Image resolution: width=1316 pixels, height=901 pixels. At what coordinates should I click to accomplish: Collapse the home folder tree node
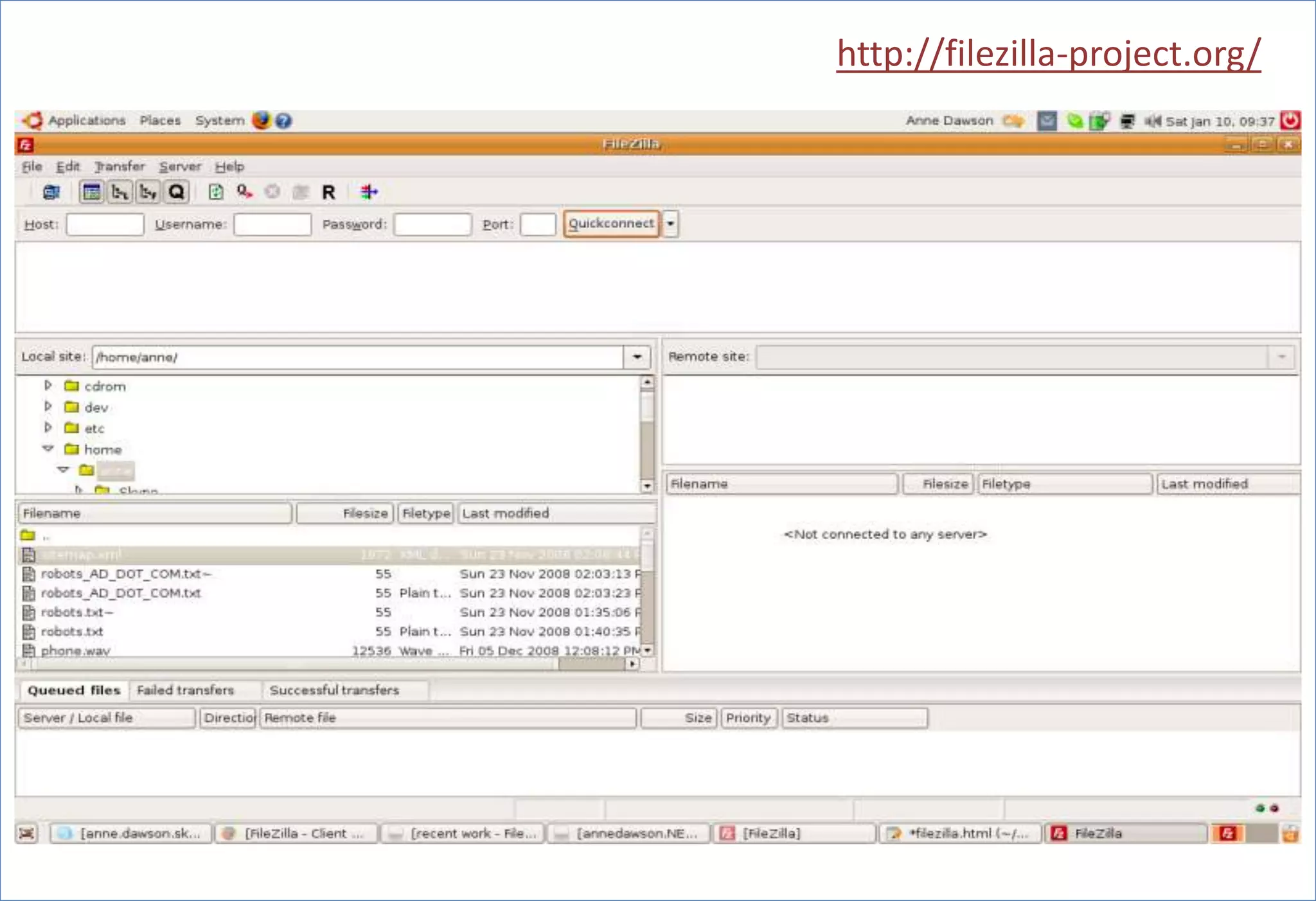[x=48, y=449]
